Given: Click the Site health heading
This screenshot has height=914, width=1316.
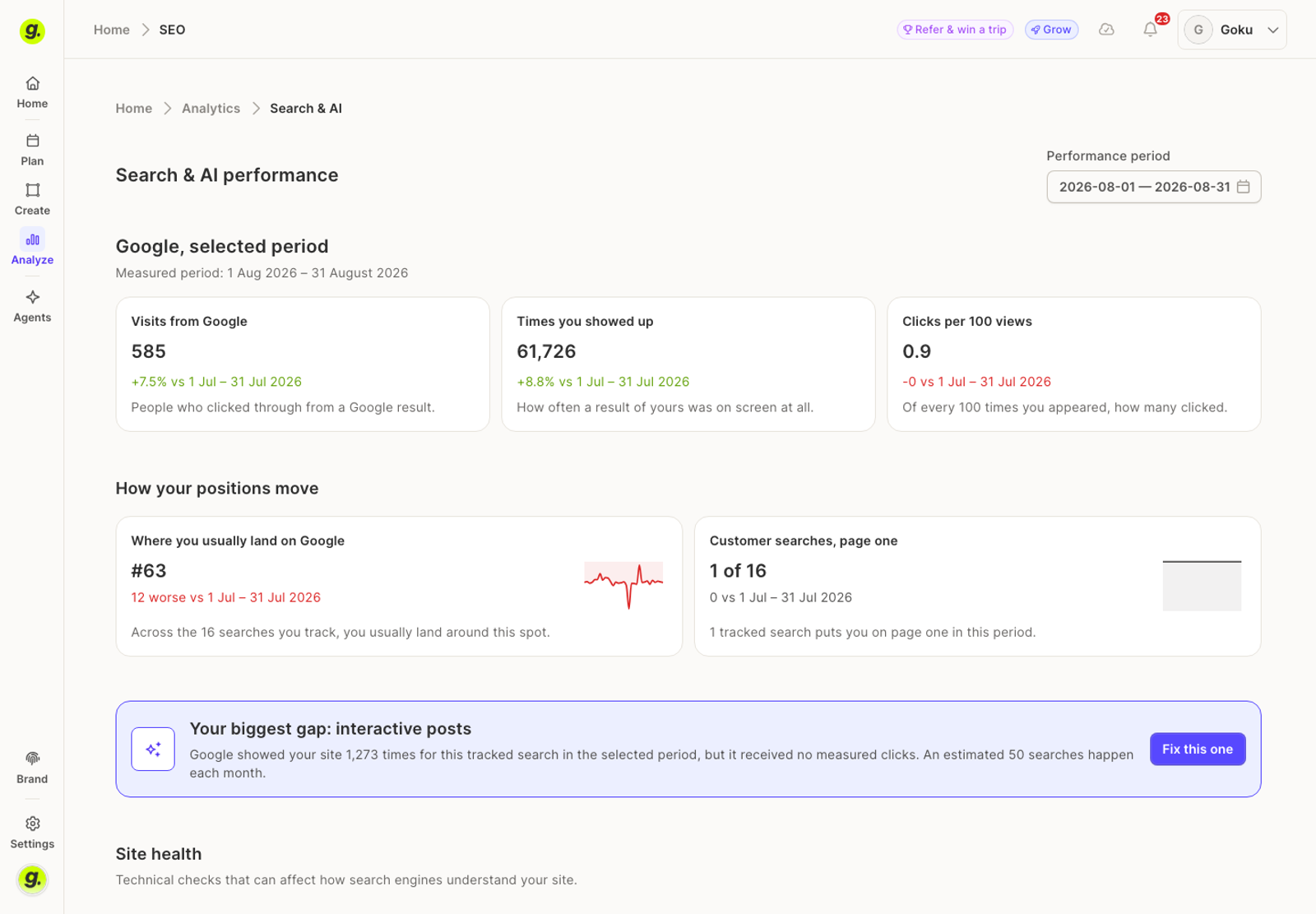Looking at the screenshot, I should [x=159, y=854].
